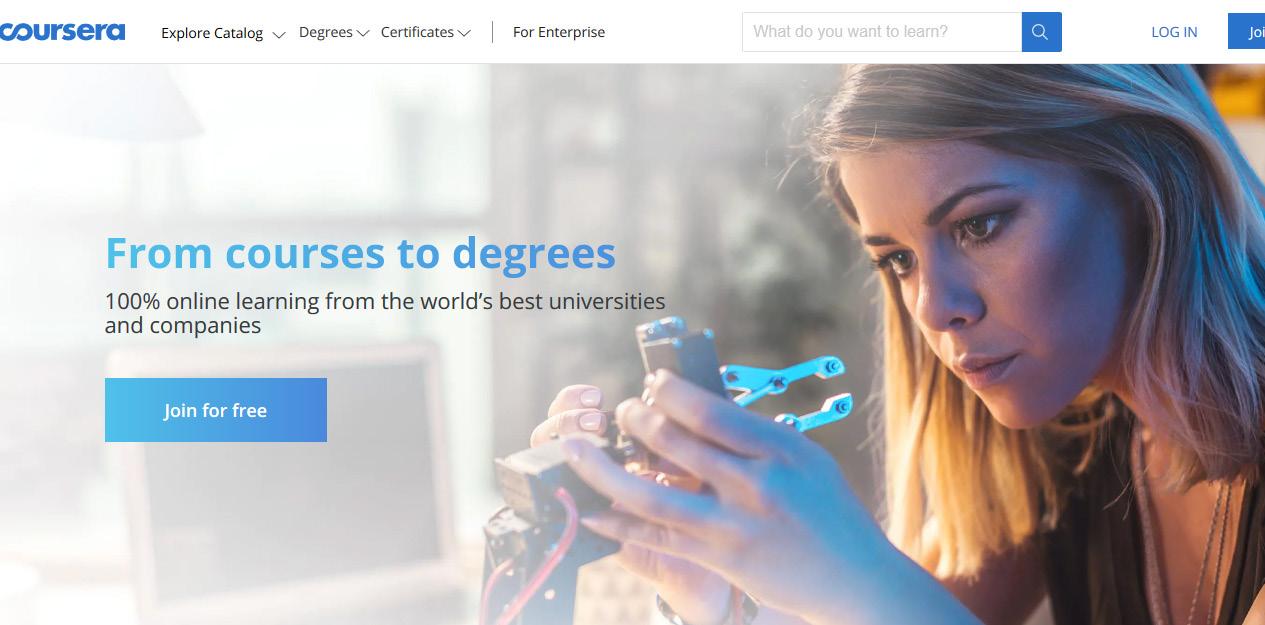Focus the 'What do you want to learn?' field
1265x625 pixels.
point(882,32)
